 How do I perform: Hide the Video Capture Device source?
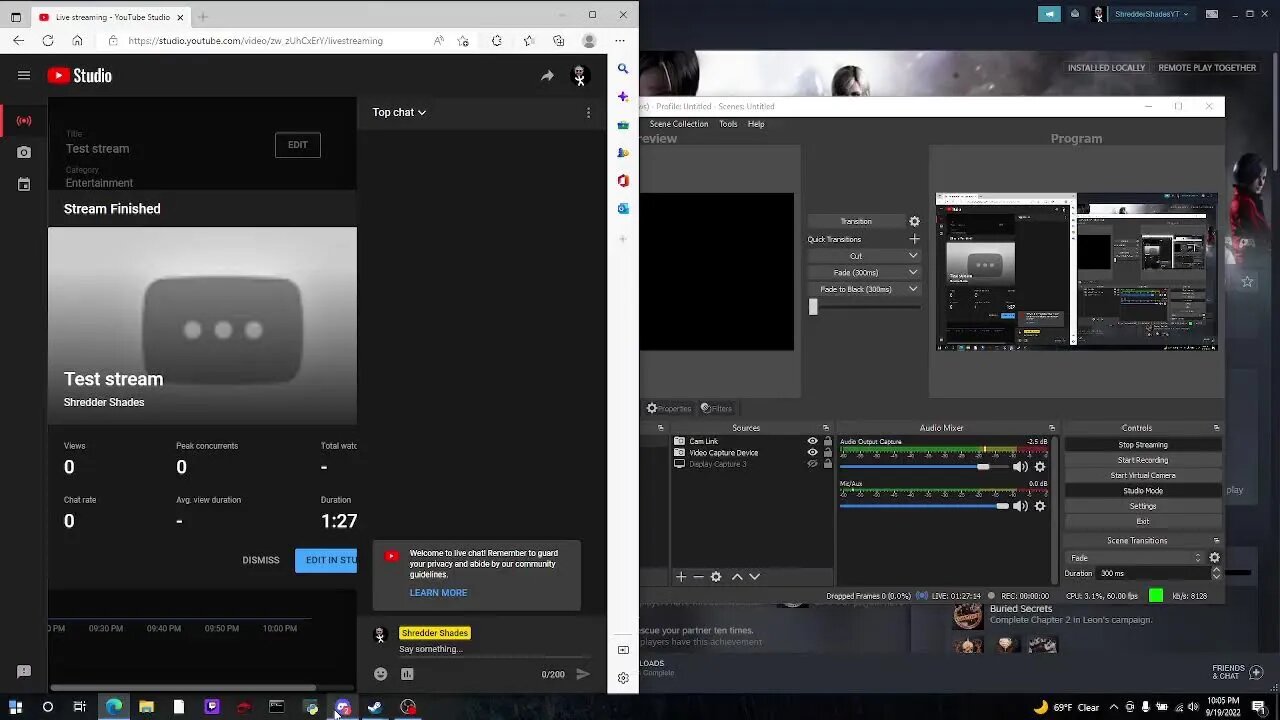coord(812,453)
